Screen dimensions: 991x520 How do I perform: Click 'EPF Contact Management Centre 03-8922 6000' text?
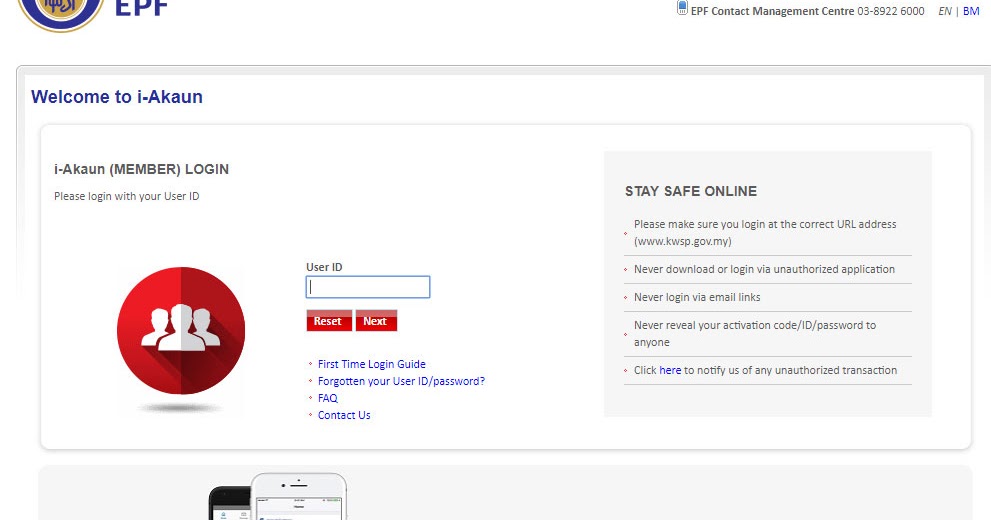[807, 11]
